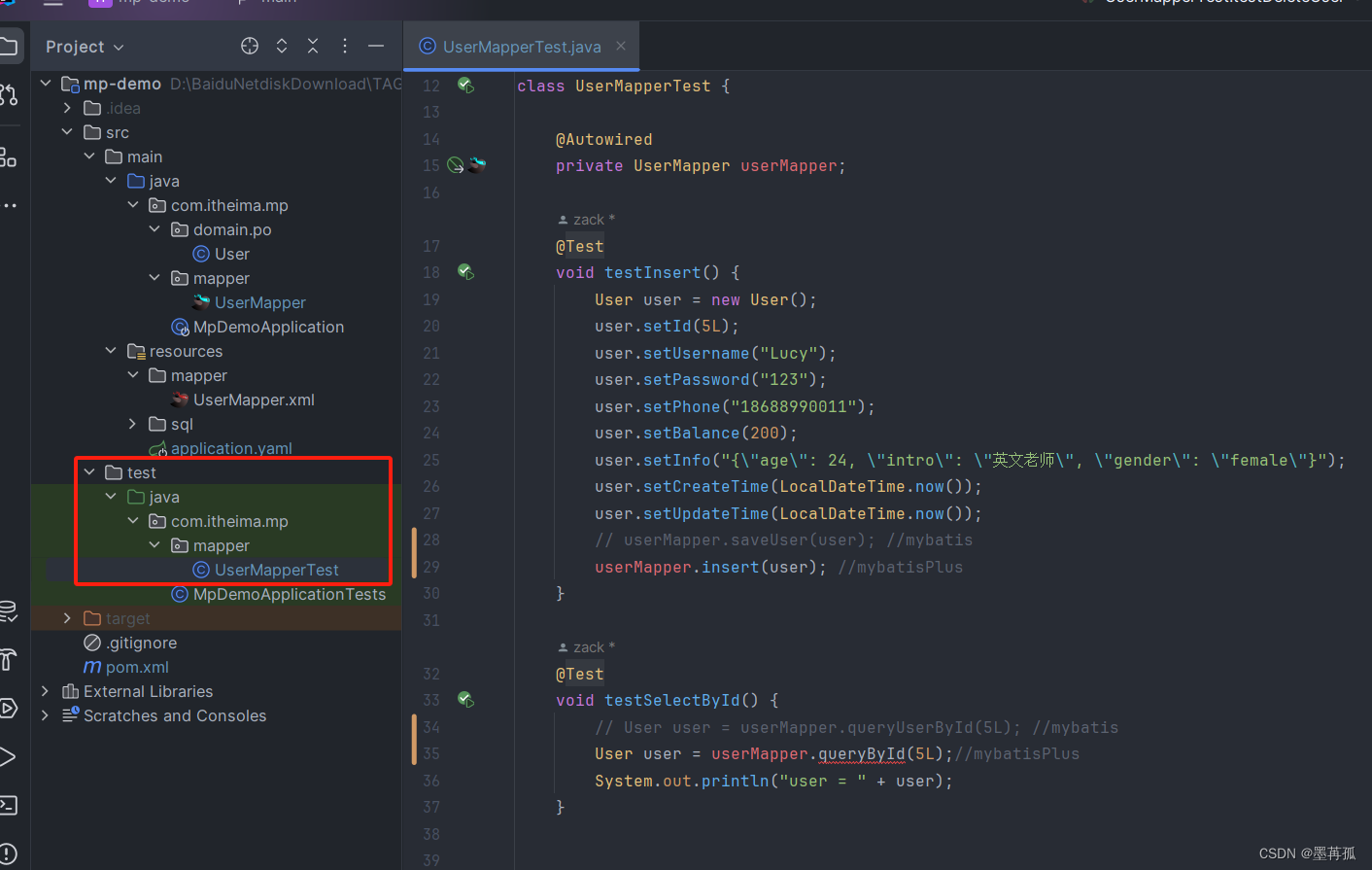
Task: Click Select Opened File crosshair icon
Action: coord(250,46)
